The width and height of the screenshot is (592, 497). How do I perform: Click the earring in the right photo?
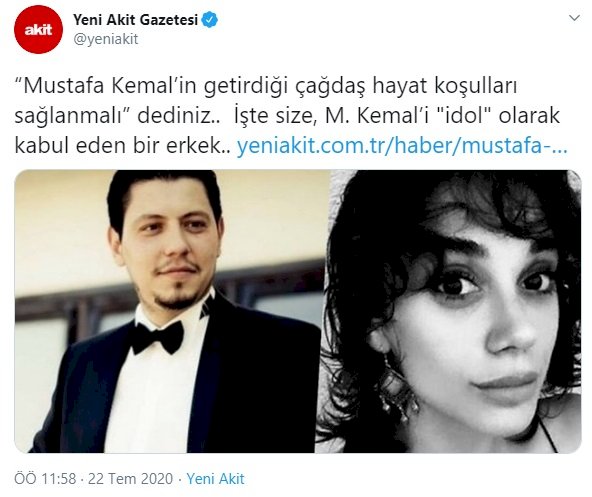pos(396,389)
